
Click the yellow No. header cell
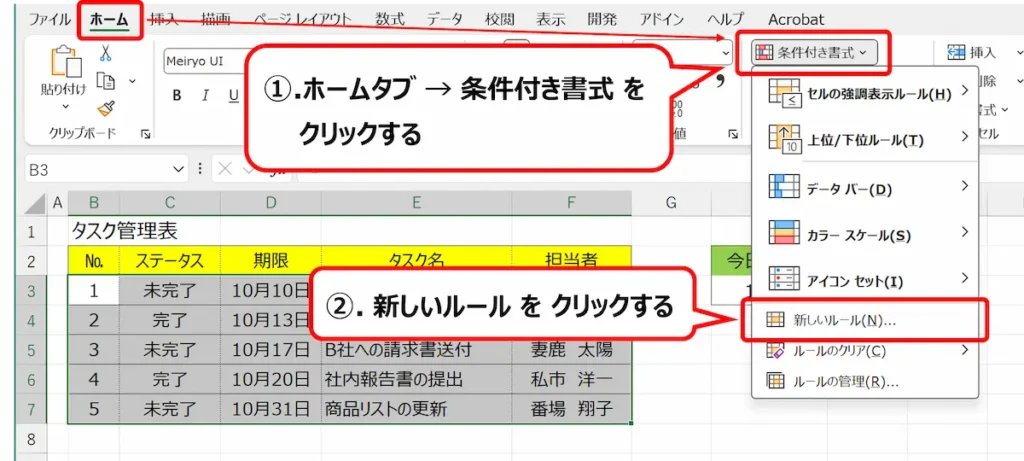tap(94, 261)
